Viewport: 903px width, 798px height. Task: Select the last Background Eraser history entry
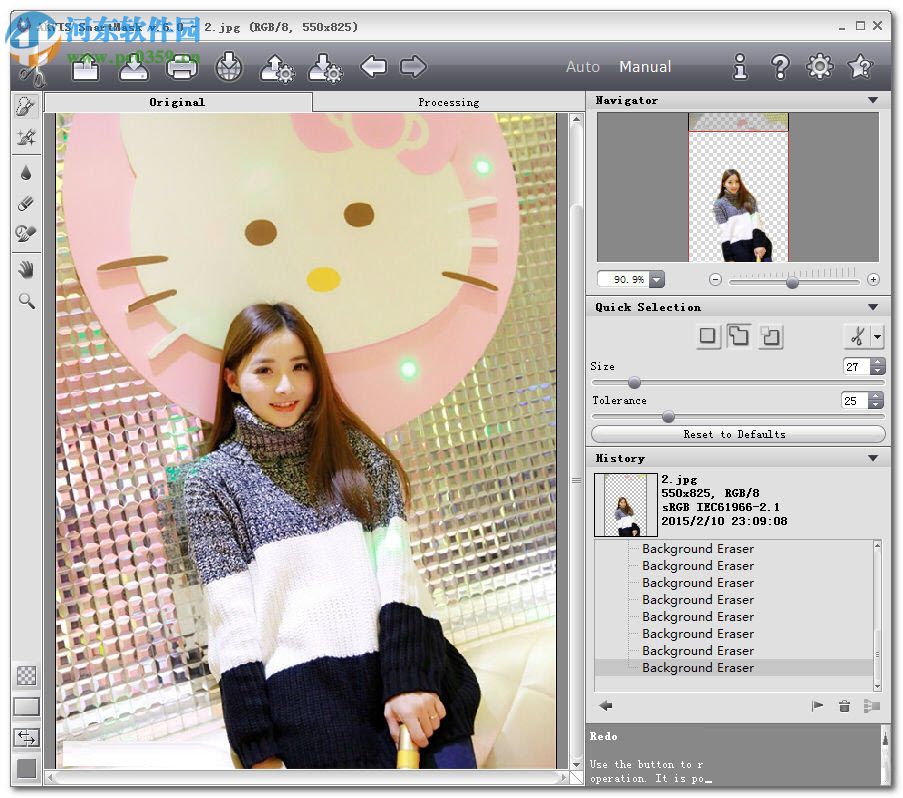[x=697, y=667]
